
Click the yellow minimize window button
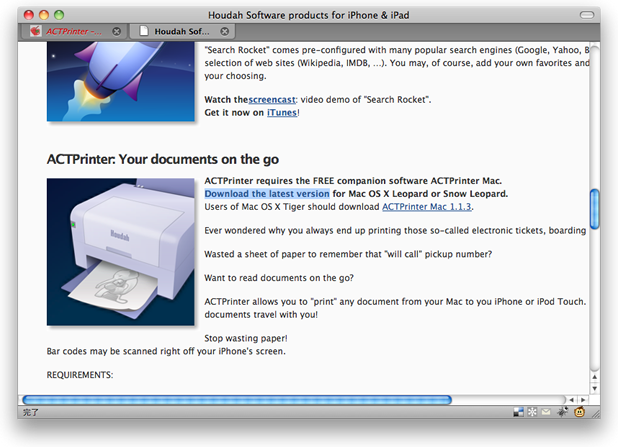[x=44, y=15]
